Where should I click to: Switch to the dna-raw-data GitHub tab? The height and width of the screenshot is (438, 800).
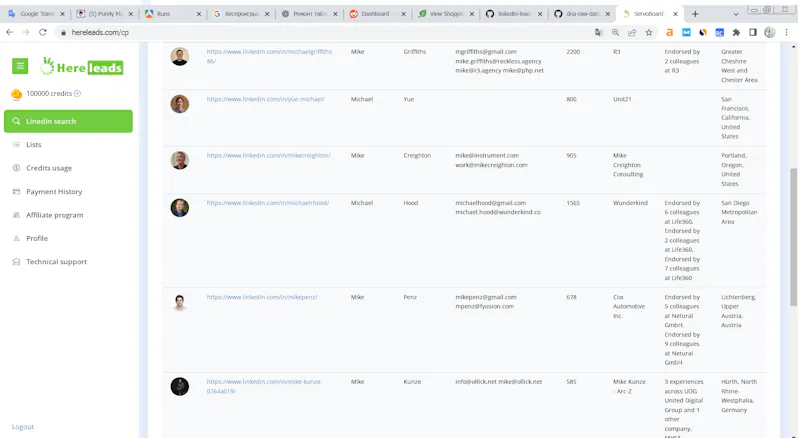583,14
